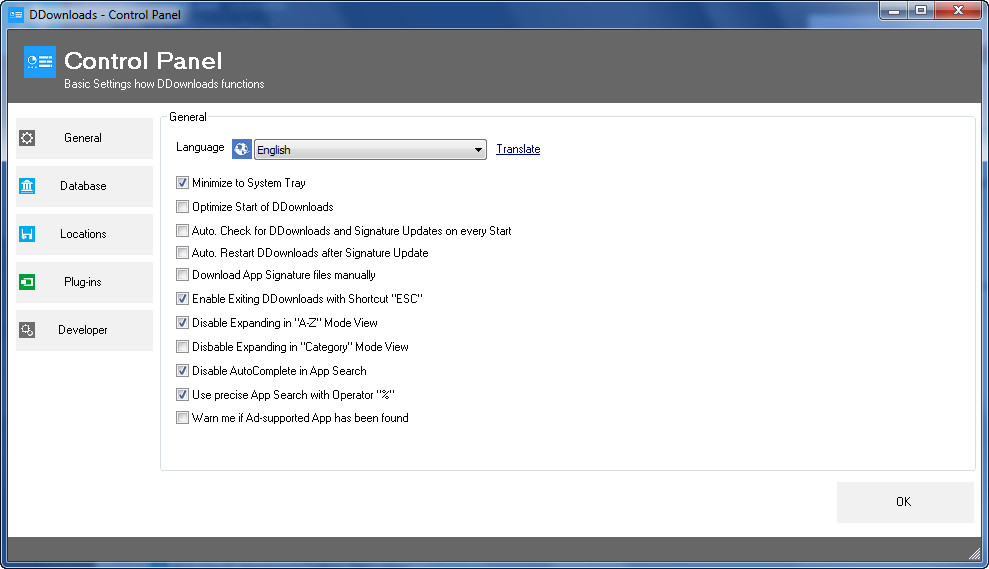Click the blue Control Panel header logo
Viewport: 989px width, 569px height.
[x=40, y=62]
